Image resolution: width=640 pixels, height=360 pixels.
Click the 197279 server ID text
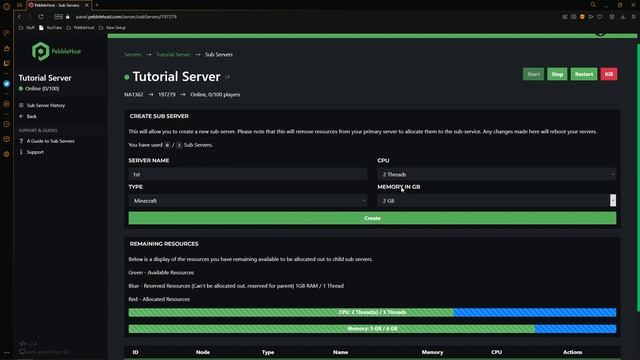[167, 94]
